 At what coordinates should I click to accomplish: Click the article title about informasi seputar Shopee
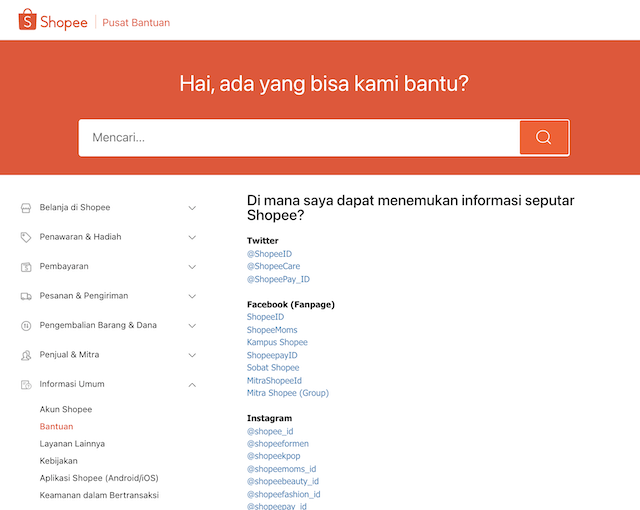click(x=411, y=208)
